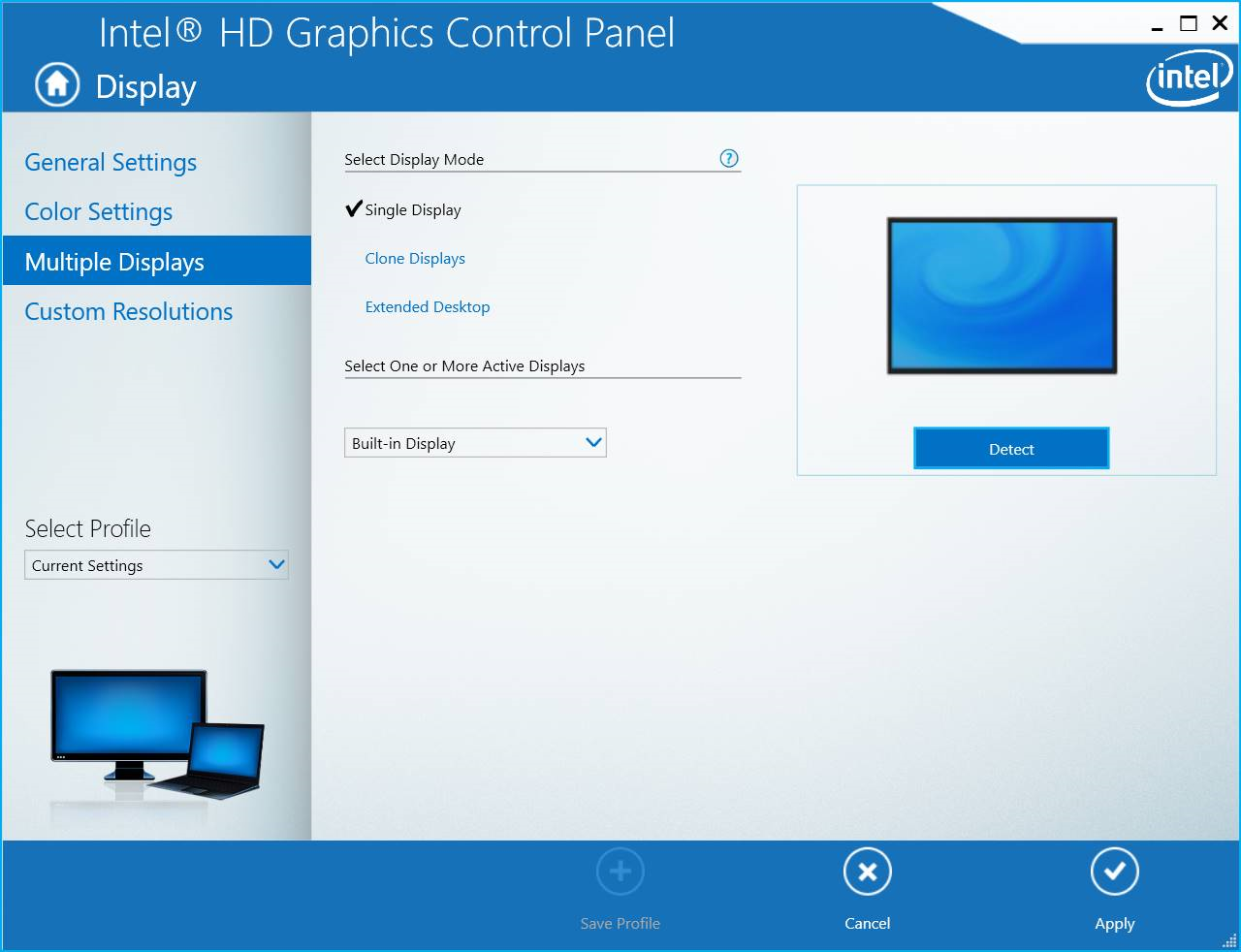Click the Save Profile label
The width and height of the screenshot is (1241, 952).
pyautogui.click(x=620, y=924)
